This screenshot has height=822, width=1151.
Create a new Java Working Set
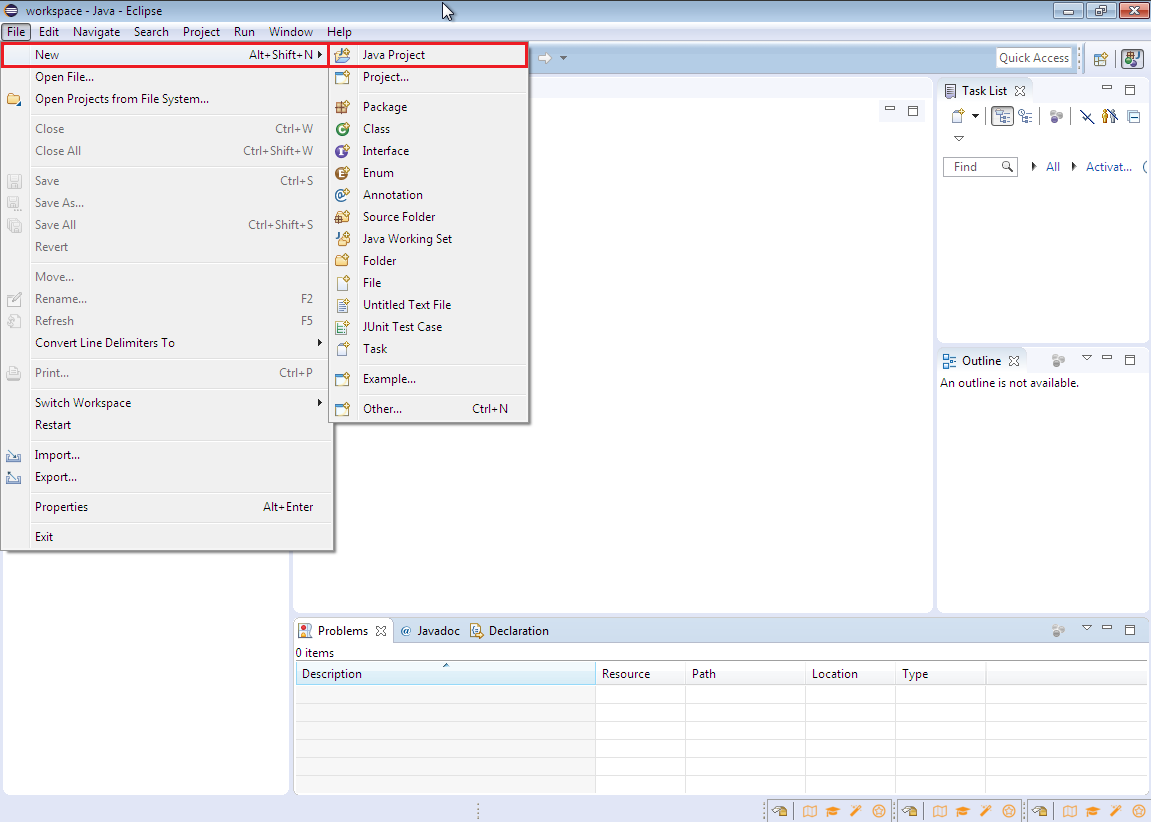[429, 239]
